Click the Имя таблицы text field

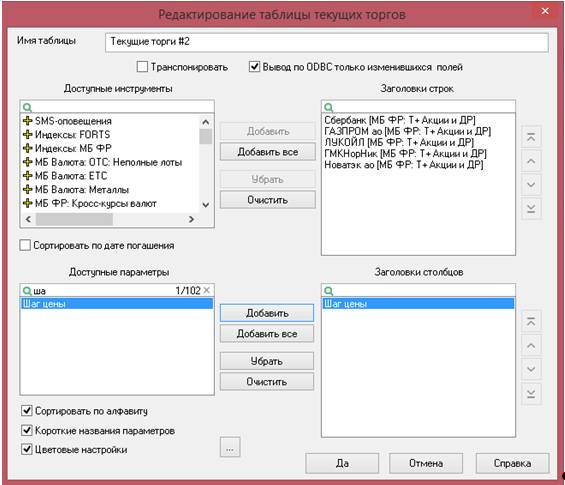pos(327,42)
